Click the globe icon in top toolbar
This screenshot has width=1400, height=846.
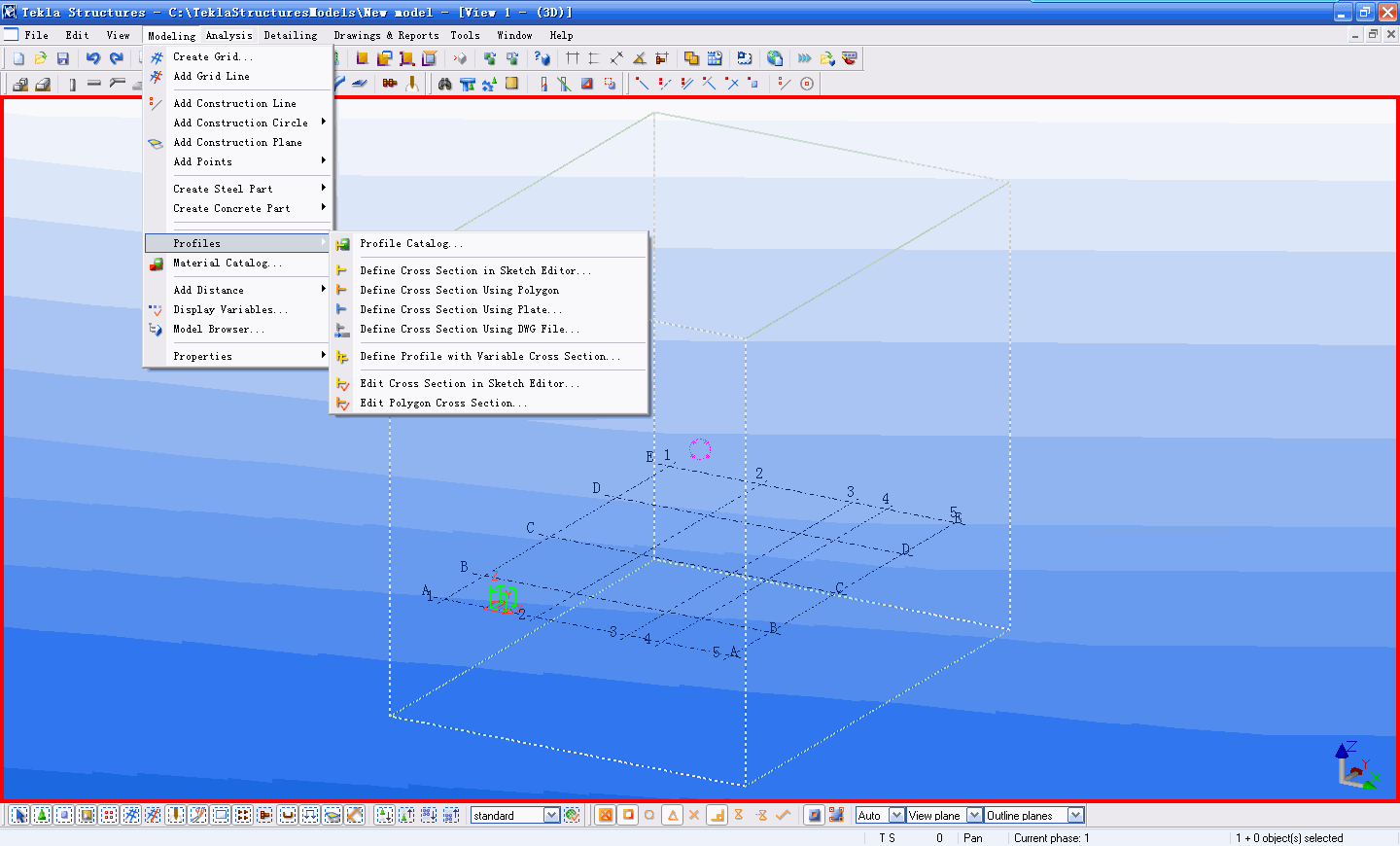click(775, 58)
